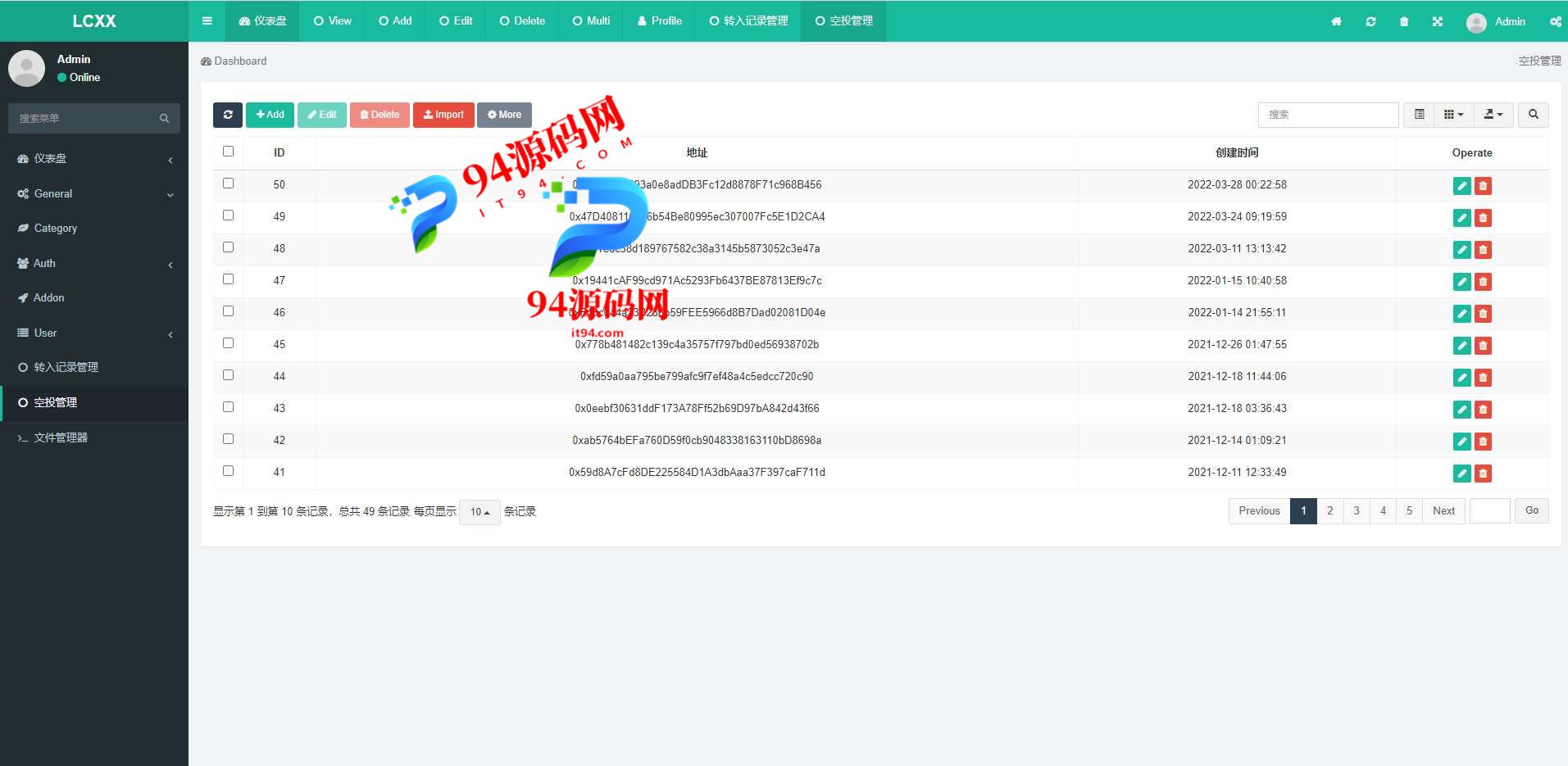Edit the record with ID 43

(x=1461, y=410)
